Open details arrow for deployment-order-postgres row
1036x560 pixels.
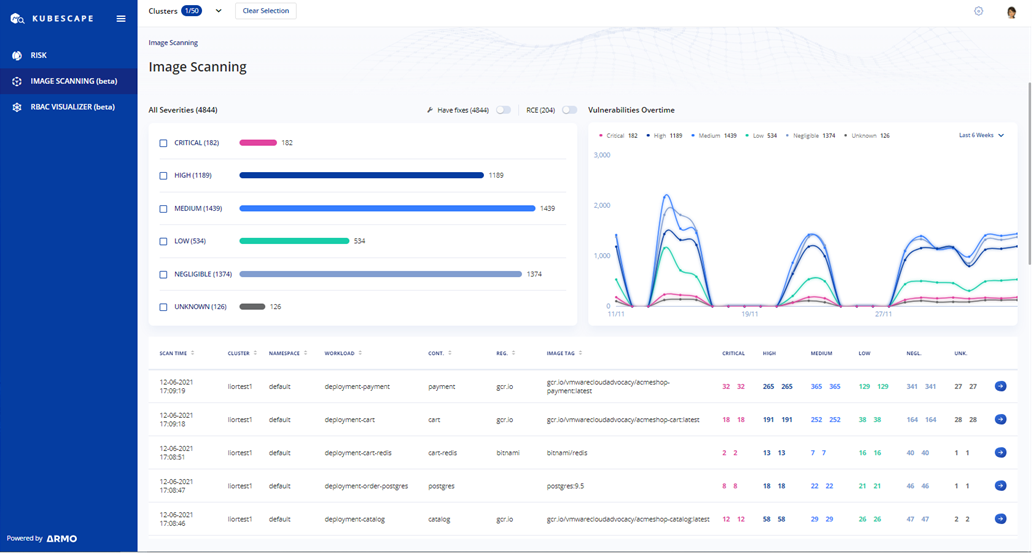(1000, 486)
